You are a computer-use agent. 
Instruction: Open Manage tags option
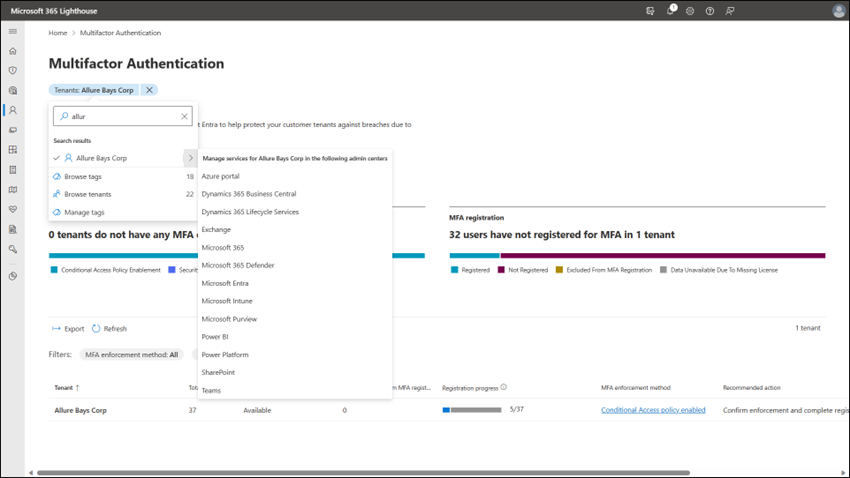tap(84, 212)
